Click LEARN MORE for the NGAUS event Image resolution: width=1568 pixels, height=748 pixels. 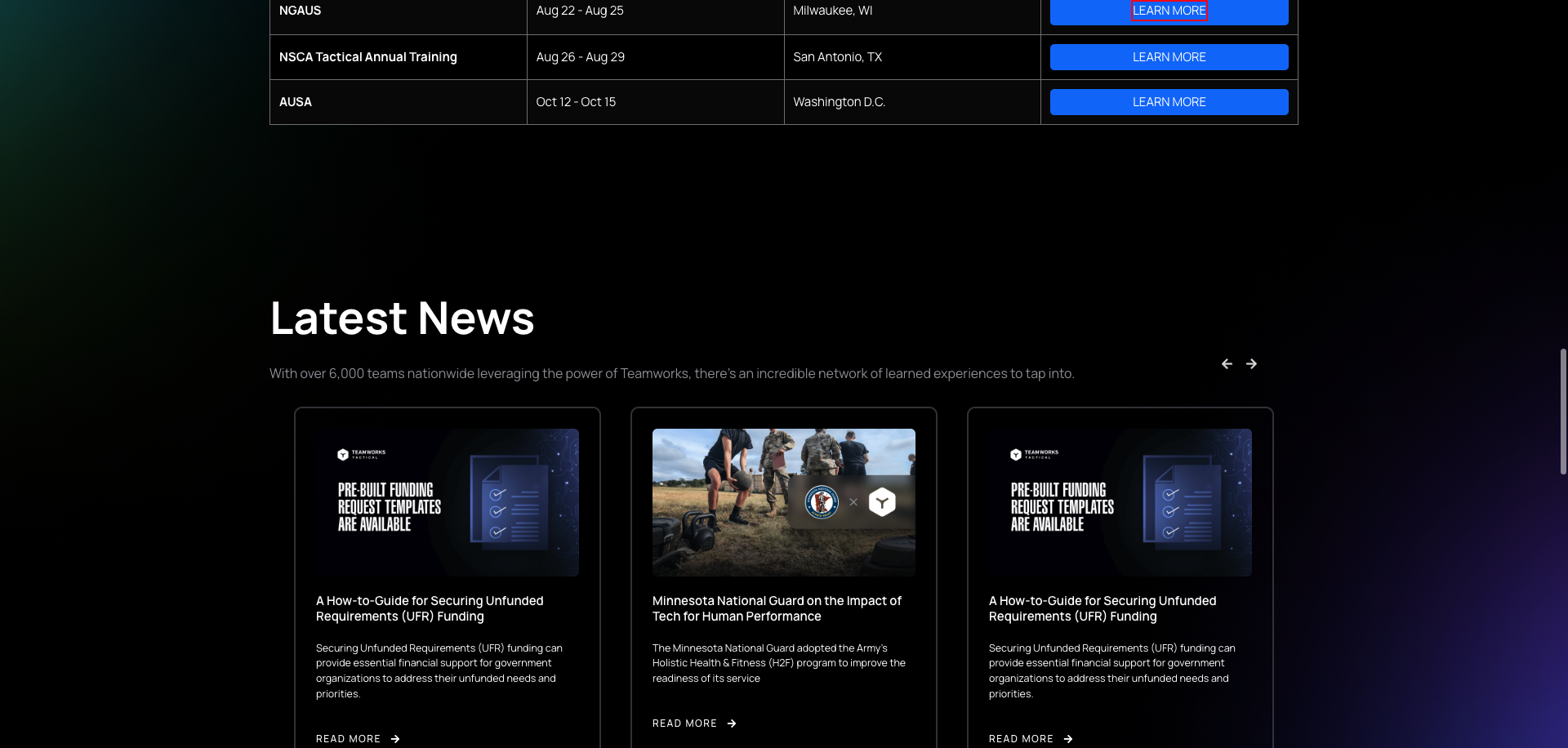tap(1169, 11)
